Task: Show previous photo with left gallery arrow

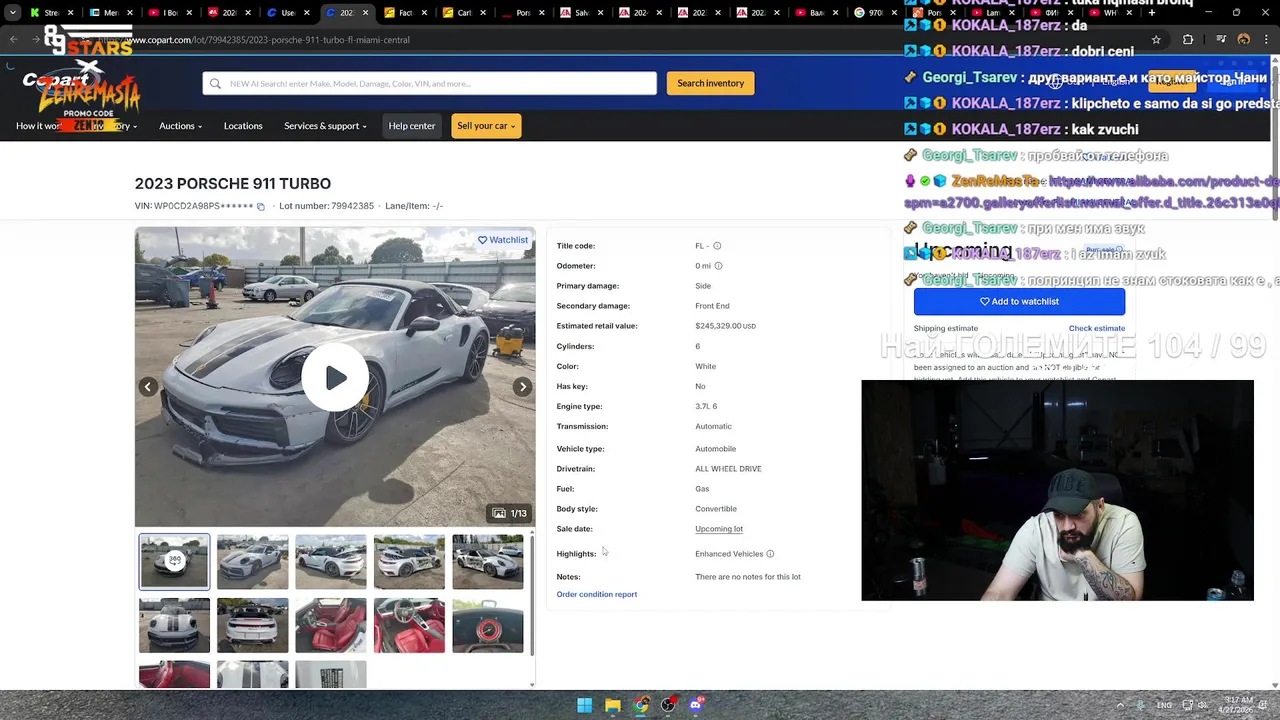Action: click(148, 387)
